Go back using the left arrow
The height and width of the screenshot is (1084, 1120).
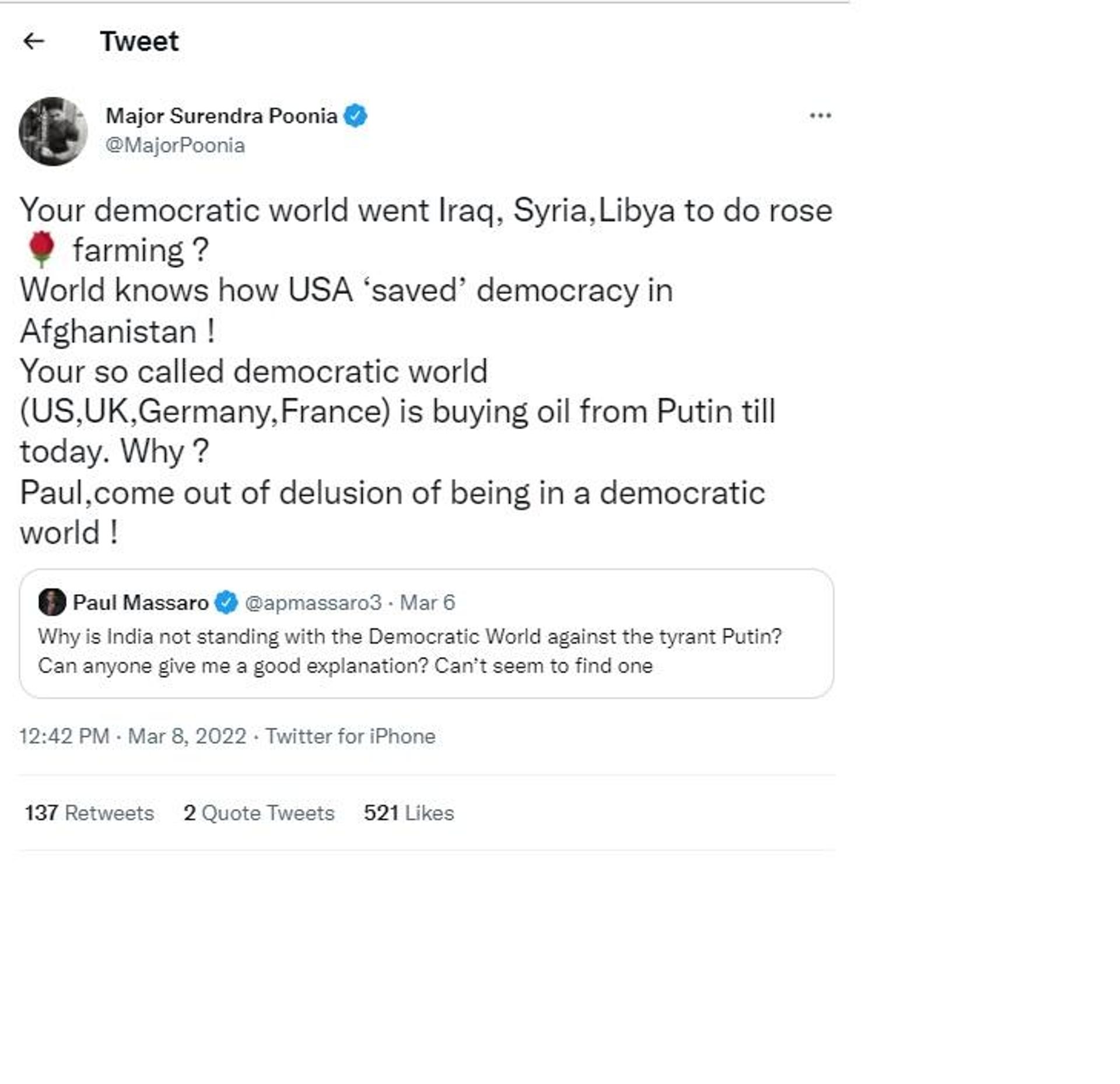pyautogui.click(x=34, y=41)
